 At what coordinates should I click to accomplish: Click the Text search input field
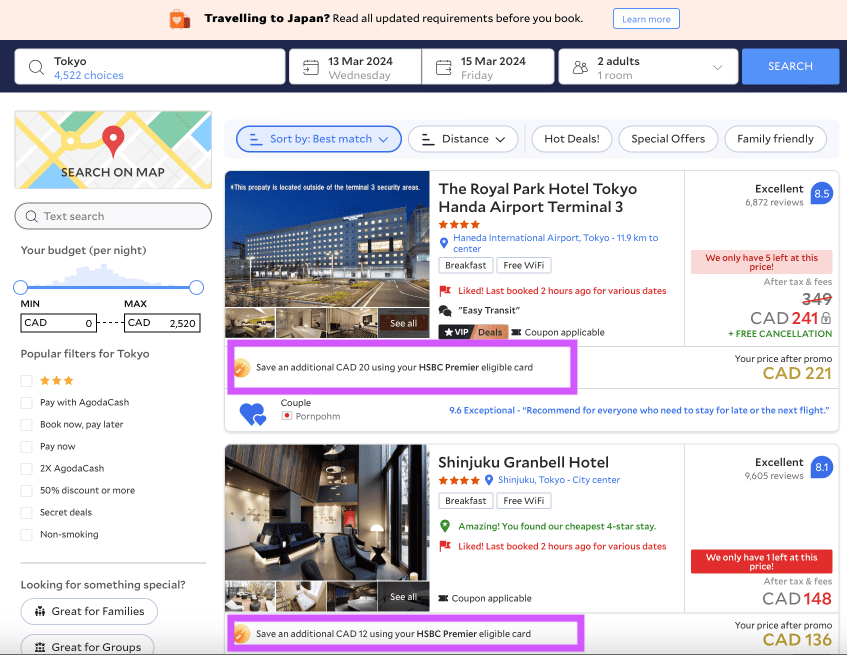tap(113, 216)
